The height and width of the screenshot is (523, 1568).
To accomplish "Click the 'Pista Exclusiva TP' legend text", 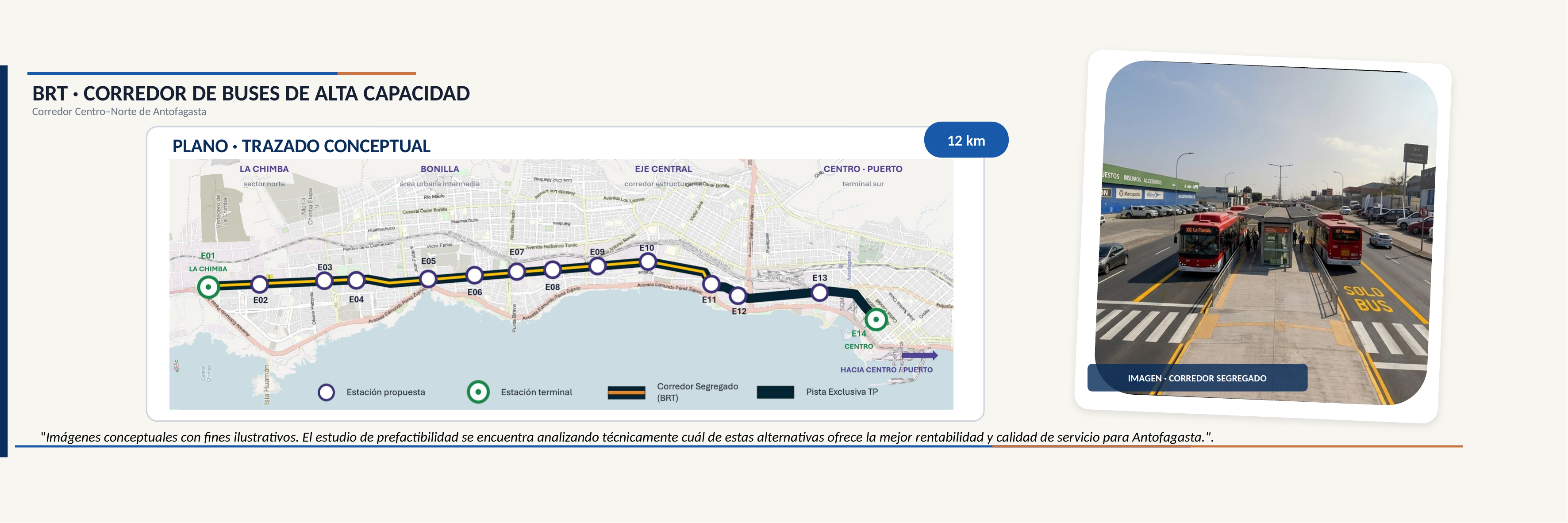I will tap(842, 392).
